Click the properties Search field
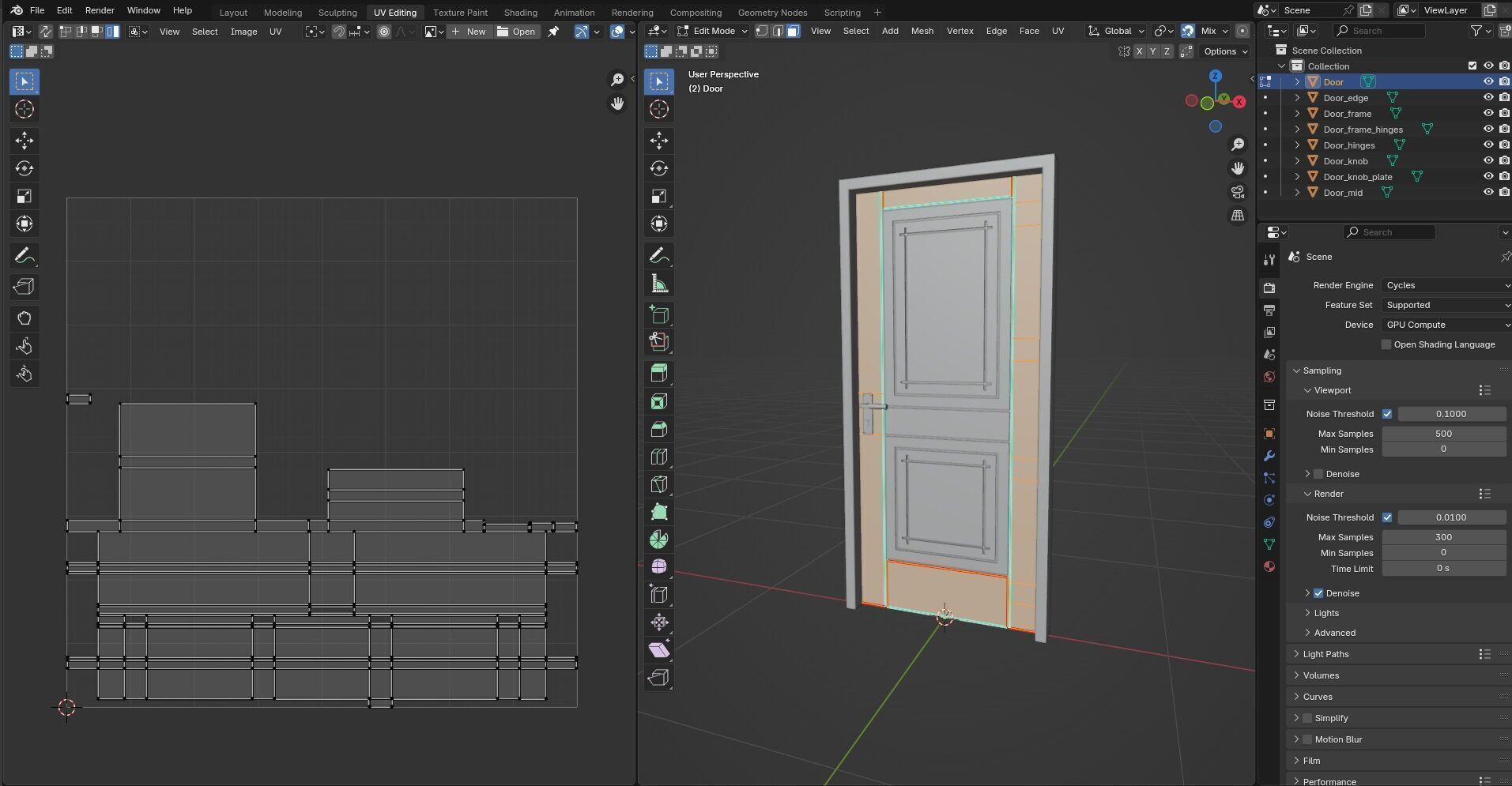Viewport: 1512px width, 786px height. 1389,232
